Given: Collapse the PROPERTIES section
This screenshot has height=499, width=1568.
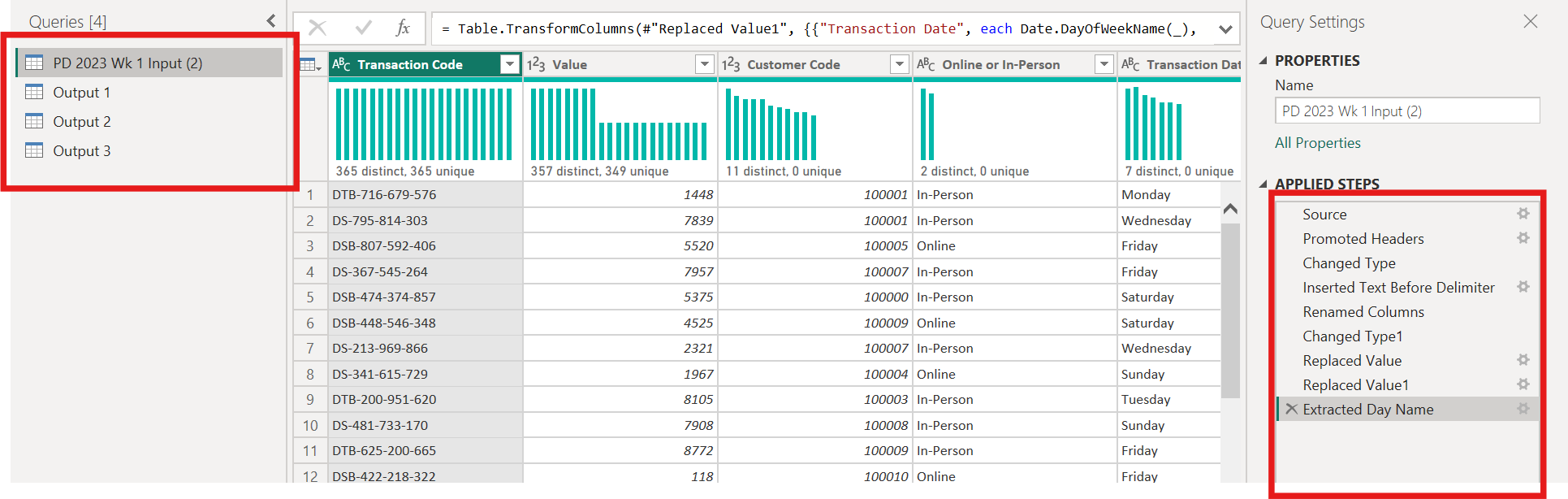Looking at the screenshot, I should (1263, 61).
